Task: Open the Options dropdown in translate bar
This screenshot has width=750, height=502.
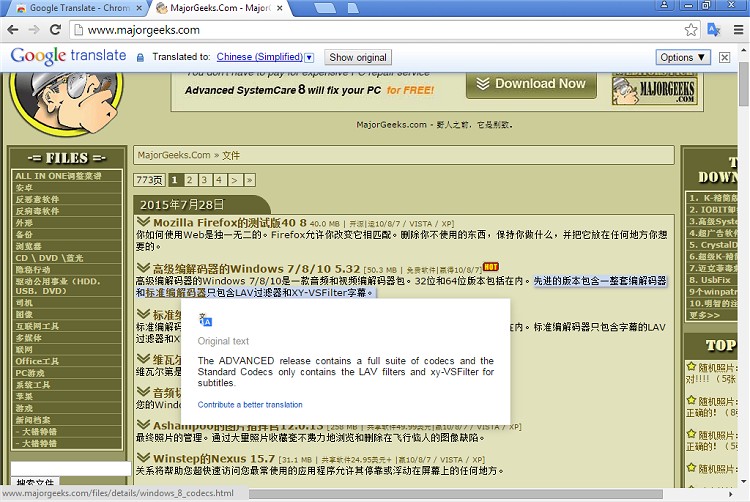Action: [683, 57]
